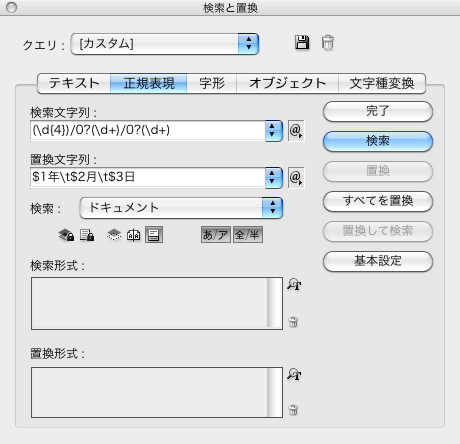460x444 pixels.
Task: Toggle あ/ア kana sensitivity button
Action: [216, 235]
